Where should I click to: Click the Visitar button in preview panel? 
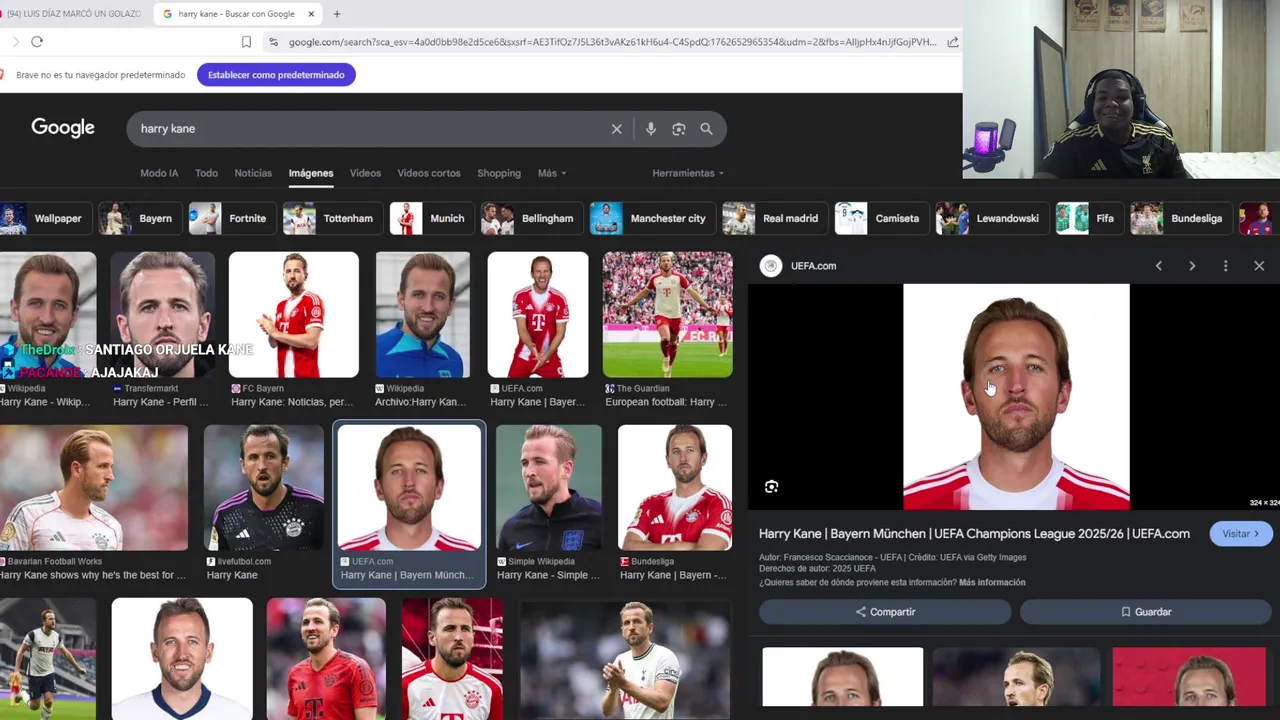pos(1240,534)
